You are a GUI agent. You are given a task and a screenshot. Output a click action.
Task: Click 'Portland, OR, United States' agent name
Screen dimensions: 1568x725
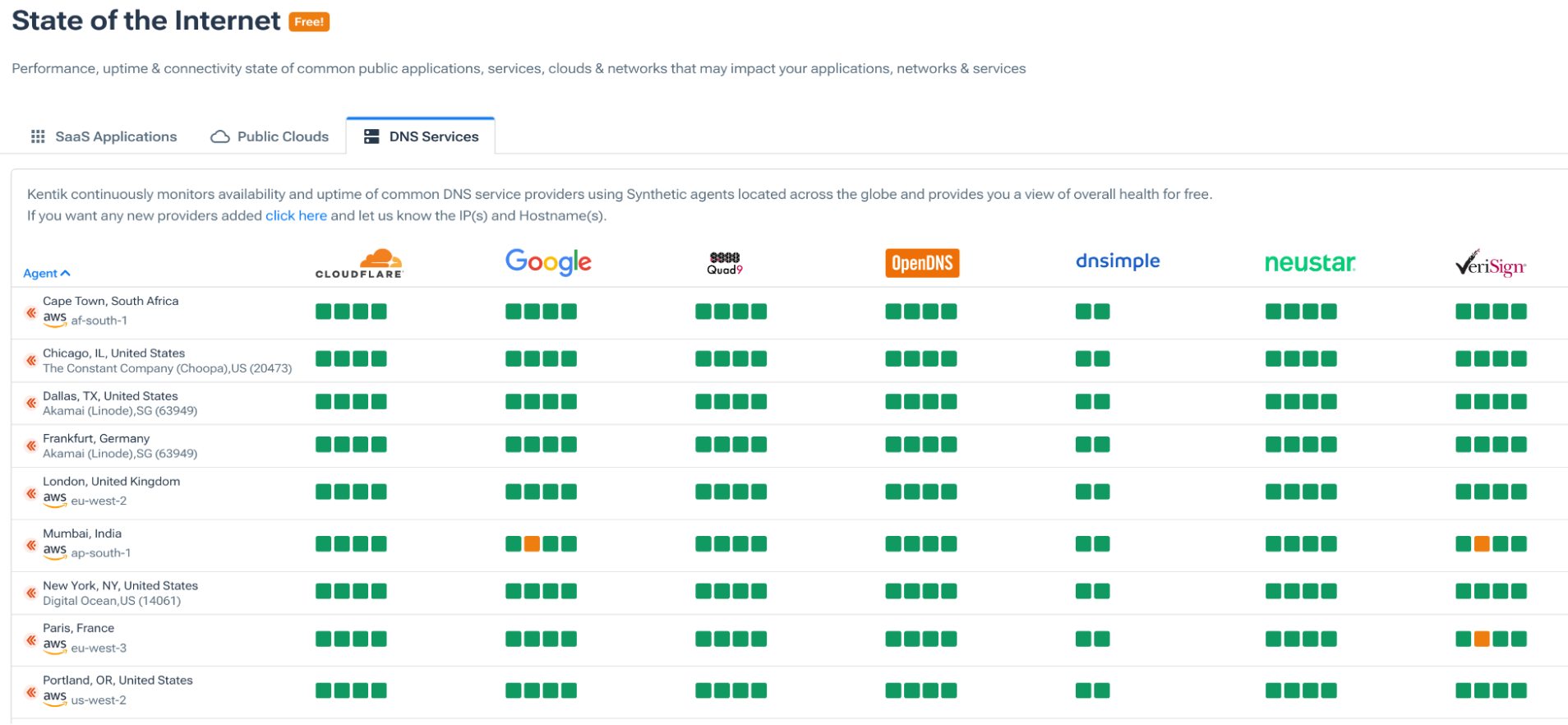118,680
